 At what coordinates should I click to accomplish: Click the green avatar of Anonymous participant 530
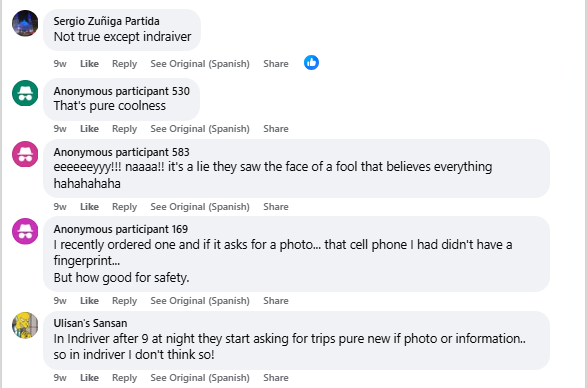[25, 93]
